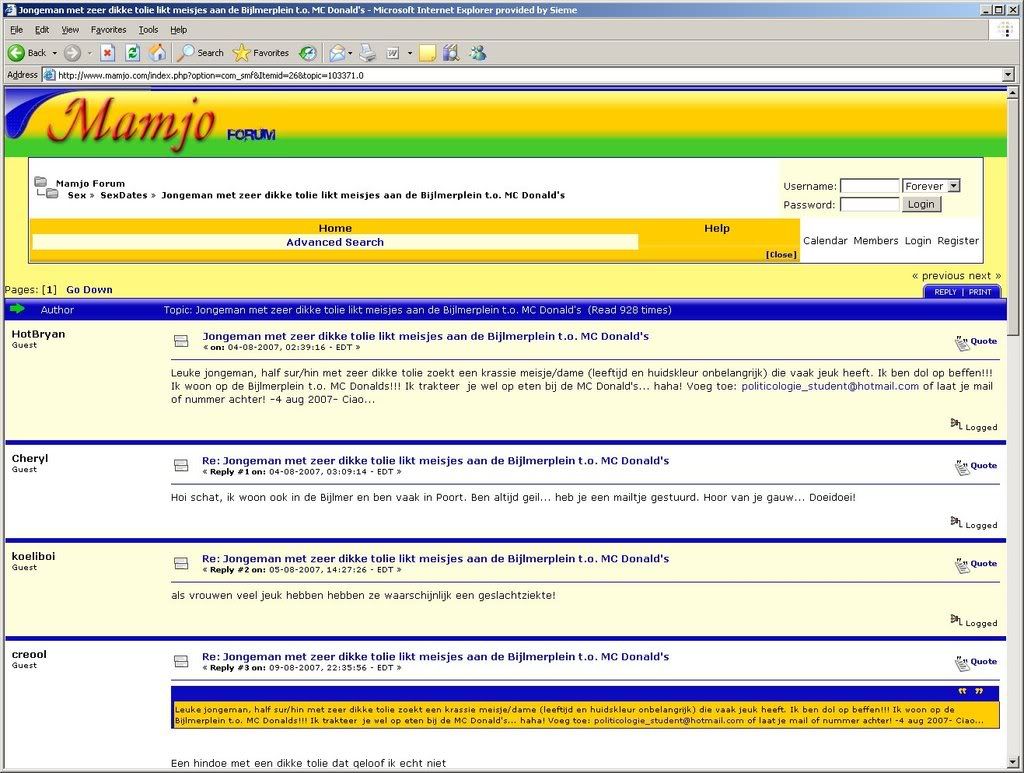
Task: Open the Forever session length dropdown
Action: pos(931,186)
